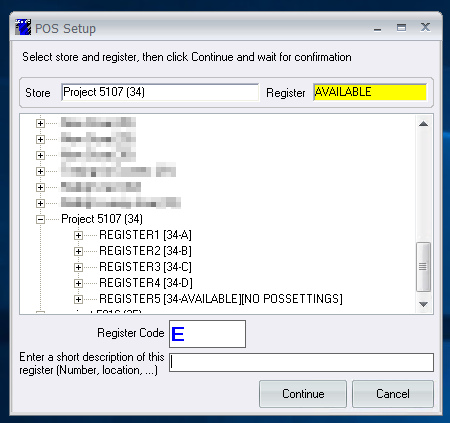
Task: Click the Continue button
Action: 303,394
